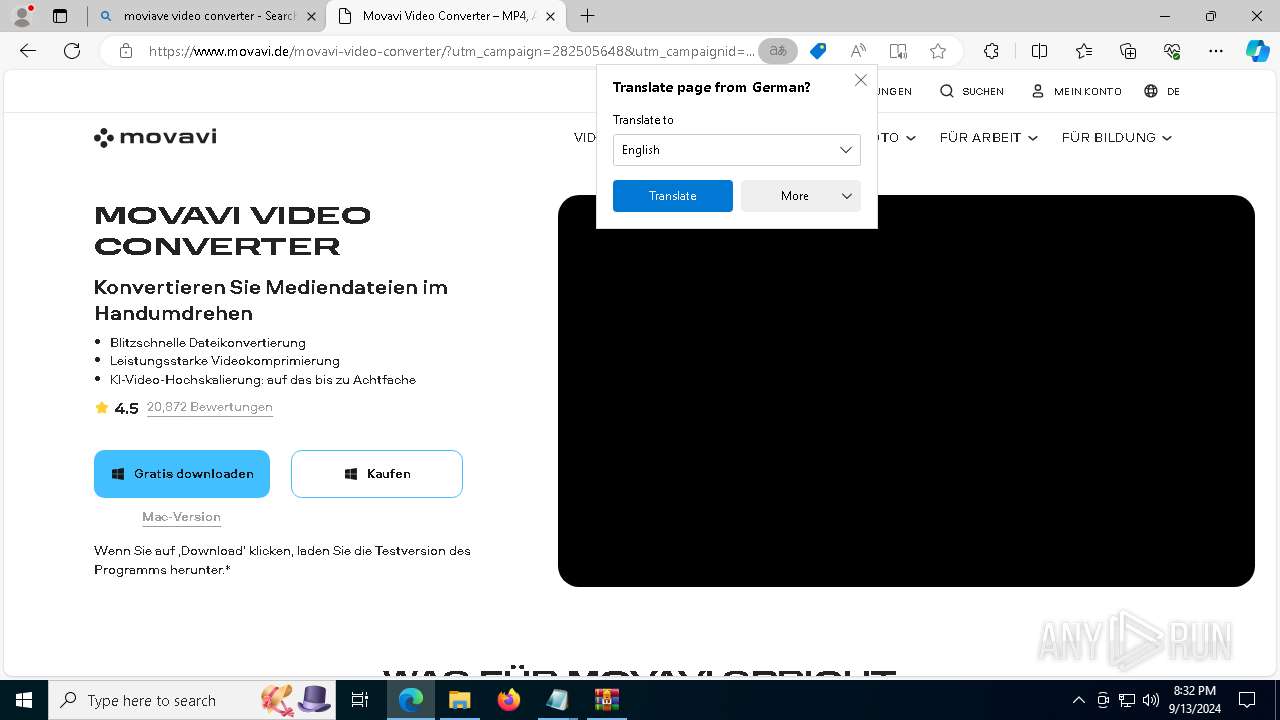Click the Movavi logo

pyautogui.click(x=155, y=138)
